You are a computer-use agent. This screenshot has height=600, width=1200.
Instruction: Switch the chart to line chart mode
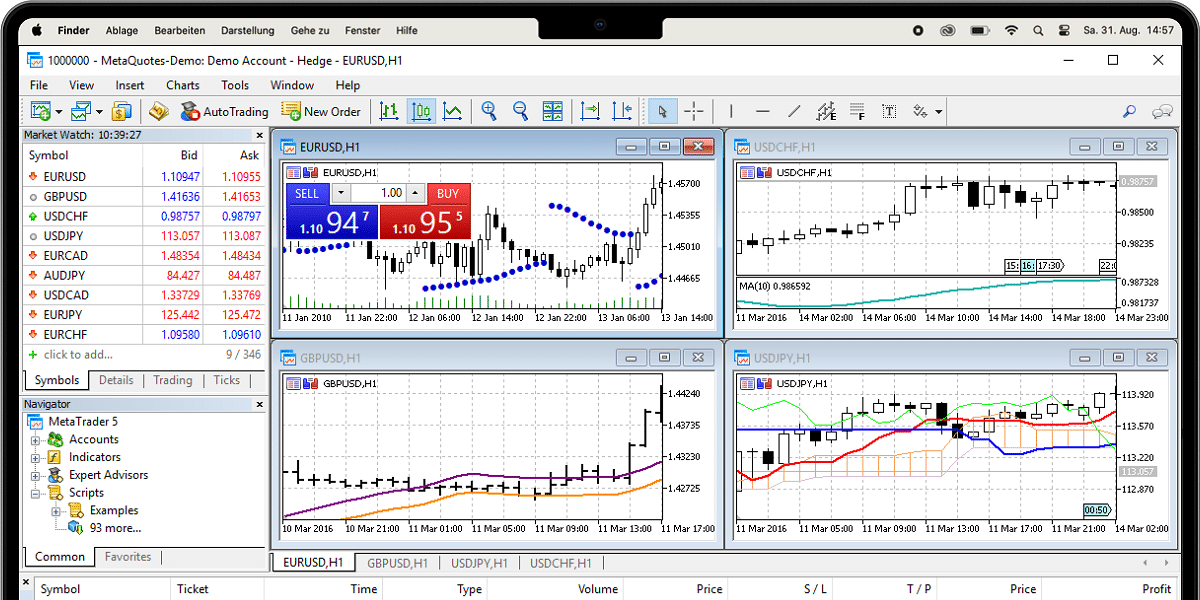tap(452, 111)
